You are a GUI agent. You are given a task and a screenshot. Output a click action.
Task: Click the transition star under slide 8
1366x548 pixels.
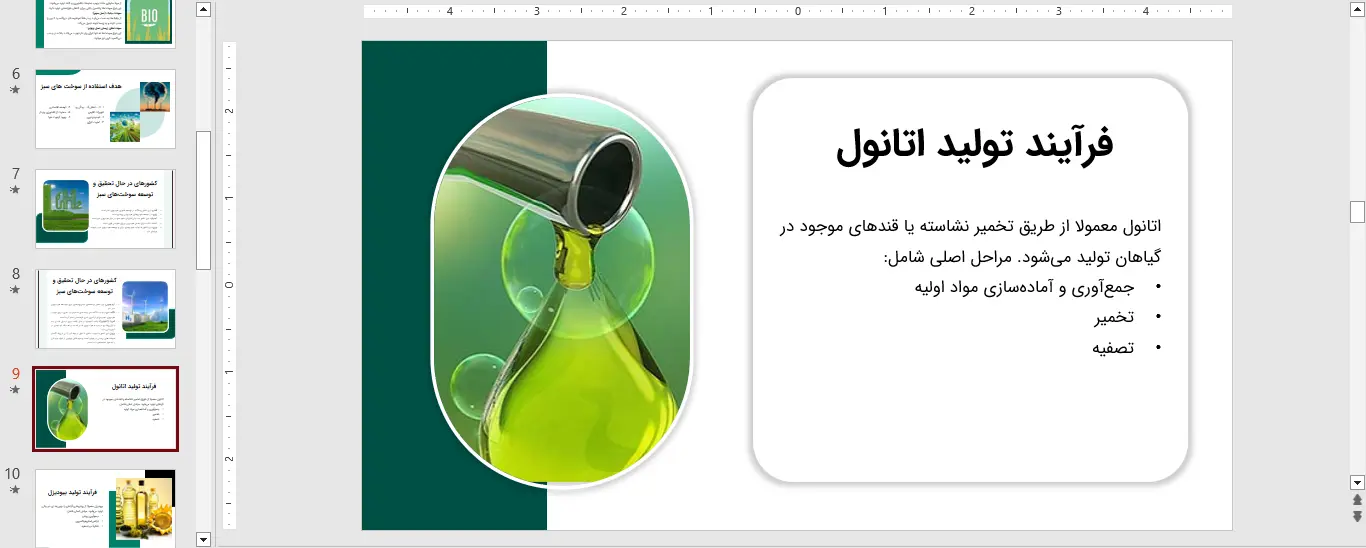[x=14, y=289]
